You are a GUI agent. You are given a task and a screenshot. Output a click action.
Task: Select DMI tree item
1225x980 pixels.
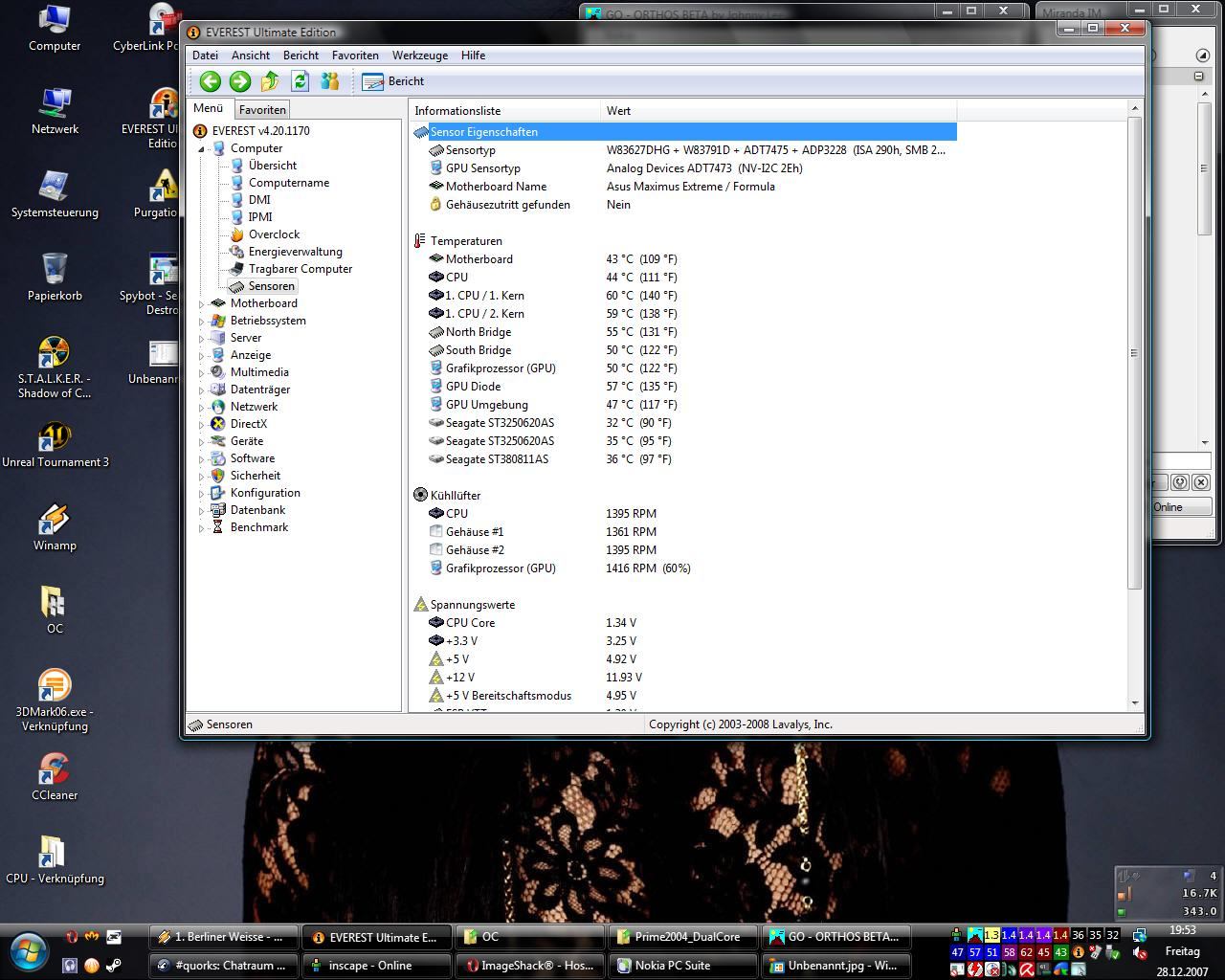click(258, 200)
